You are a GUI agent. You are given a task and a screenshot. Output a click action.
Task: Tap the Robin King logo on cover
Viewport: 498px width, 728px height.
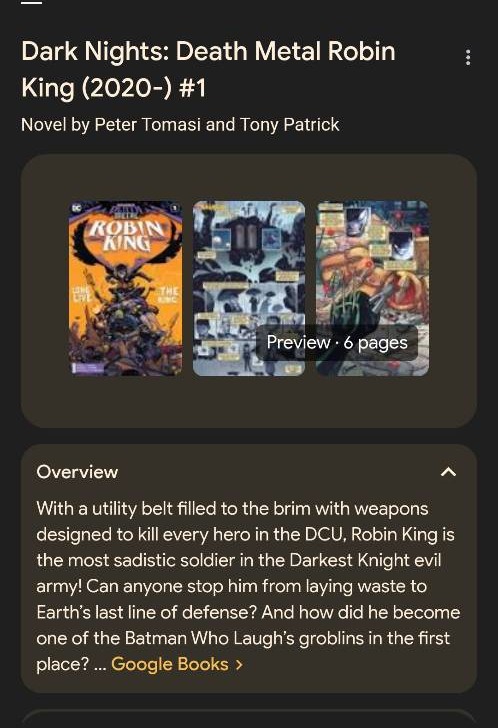click(x=126, y=234)
